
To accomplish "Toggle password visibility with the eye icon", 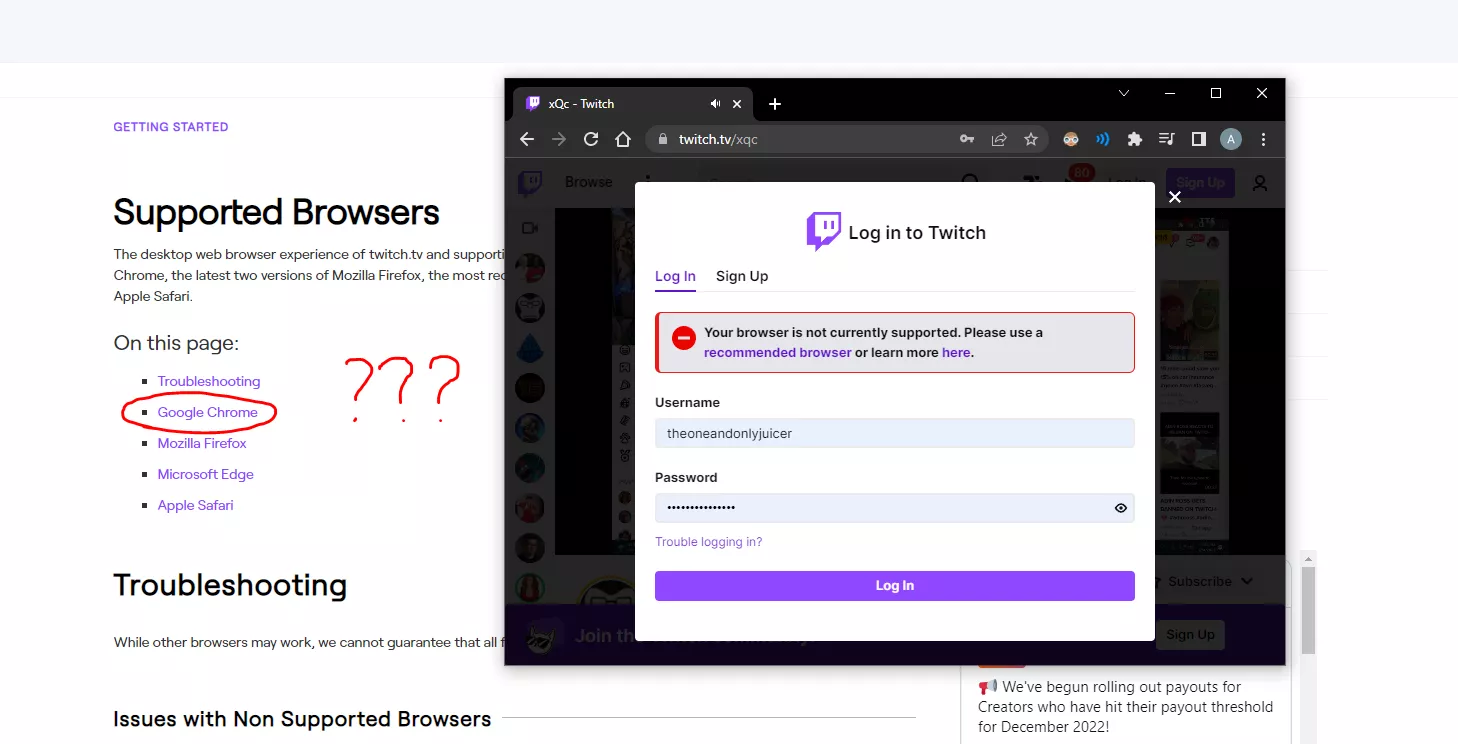I will click(1120, 507).
